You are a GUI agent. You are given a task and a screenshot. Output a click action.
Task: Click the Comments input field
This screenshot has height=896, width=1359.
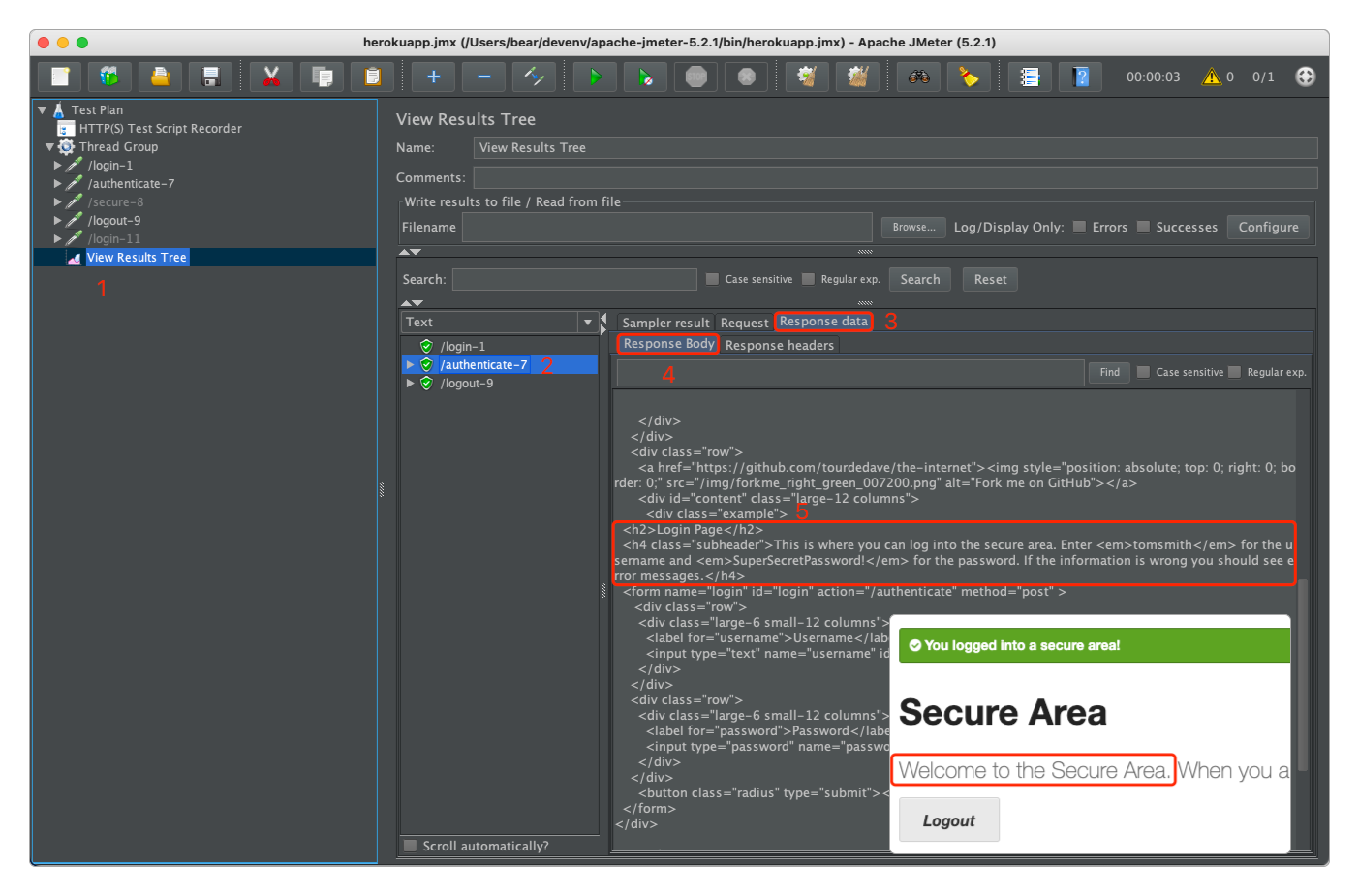[896, 177]
